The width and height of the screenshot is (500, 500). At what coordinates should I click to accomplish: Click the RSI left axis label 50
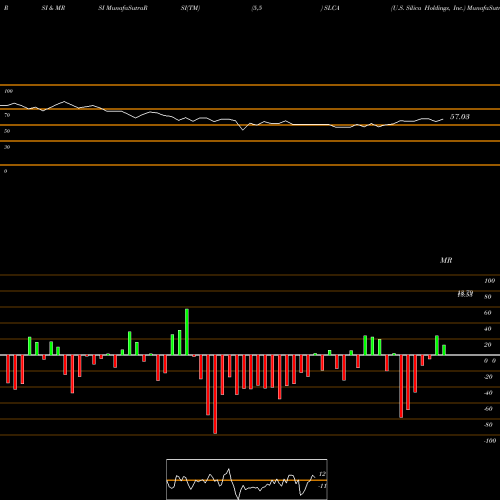click(x=7, y=131)
